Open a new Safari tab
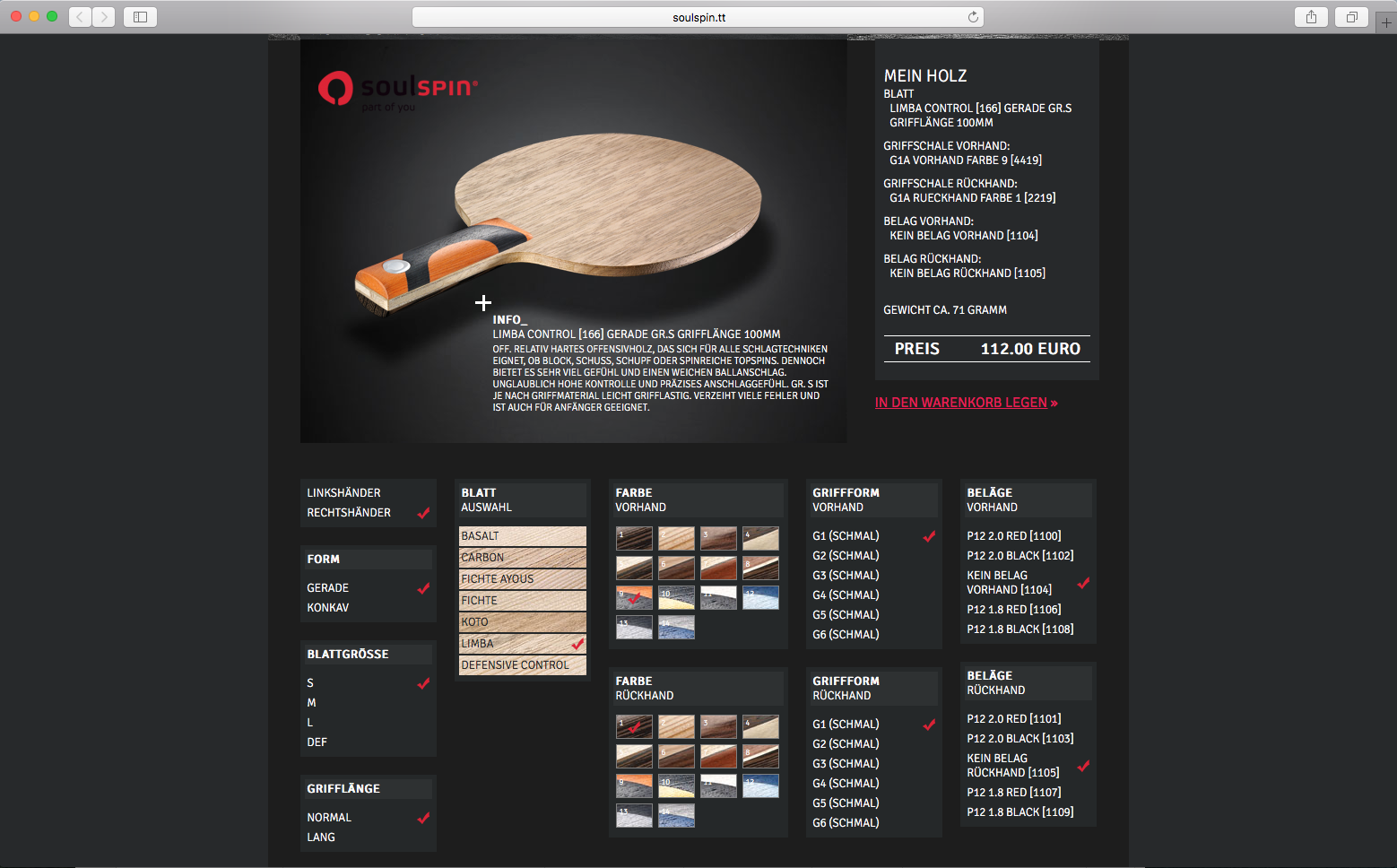 (1386, 22)
